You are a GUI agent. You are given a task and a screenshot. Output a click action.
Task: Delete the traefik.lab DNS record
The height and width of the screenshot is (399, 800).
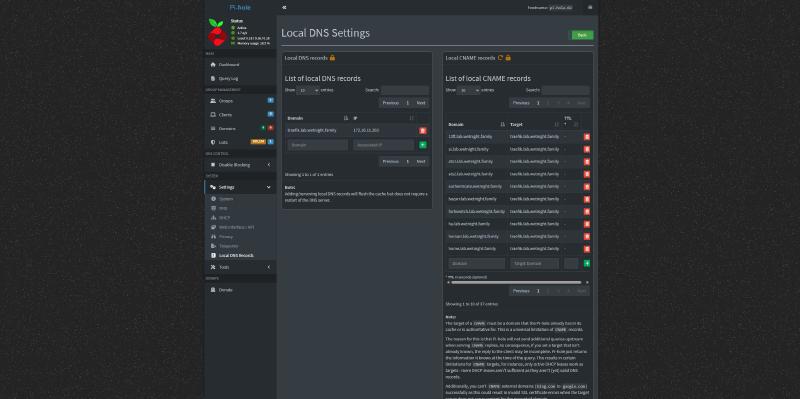pyautogui.click(x=423, y=131)
